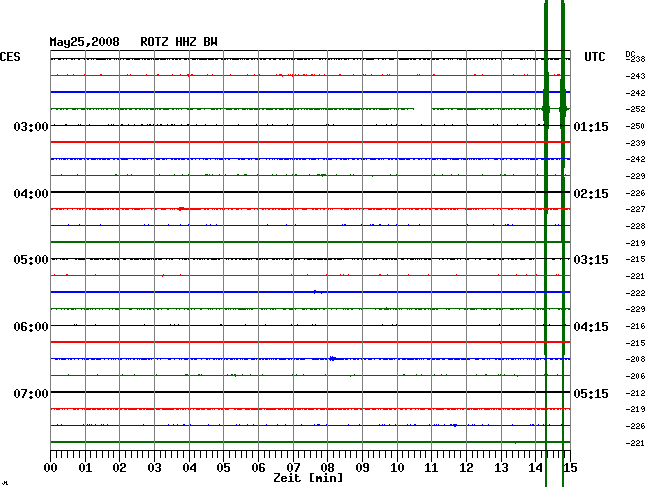Click minute tick label 08

pyautogui.click(x=327, y=468)
